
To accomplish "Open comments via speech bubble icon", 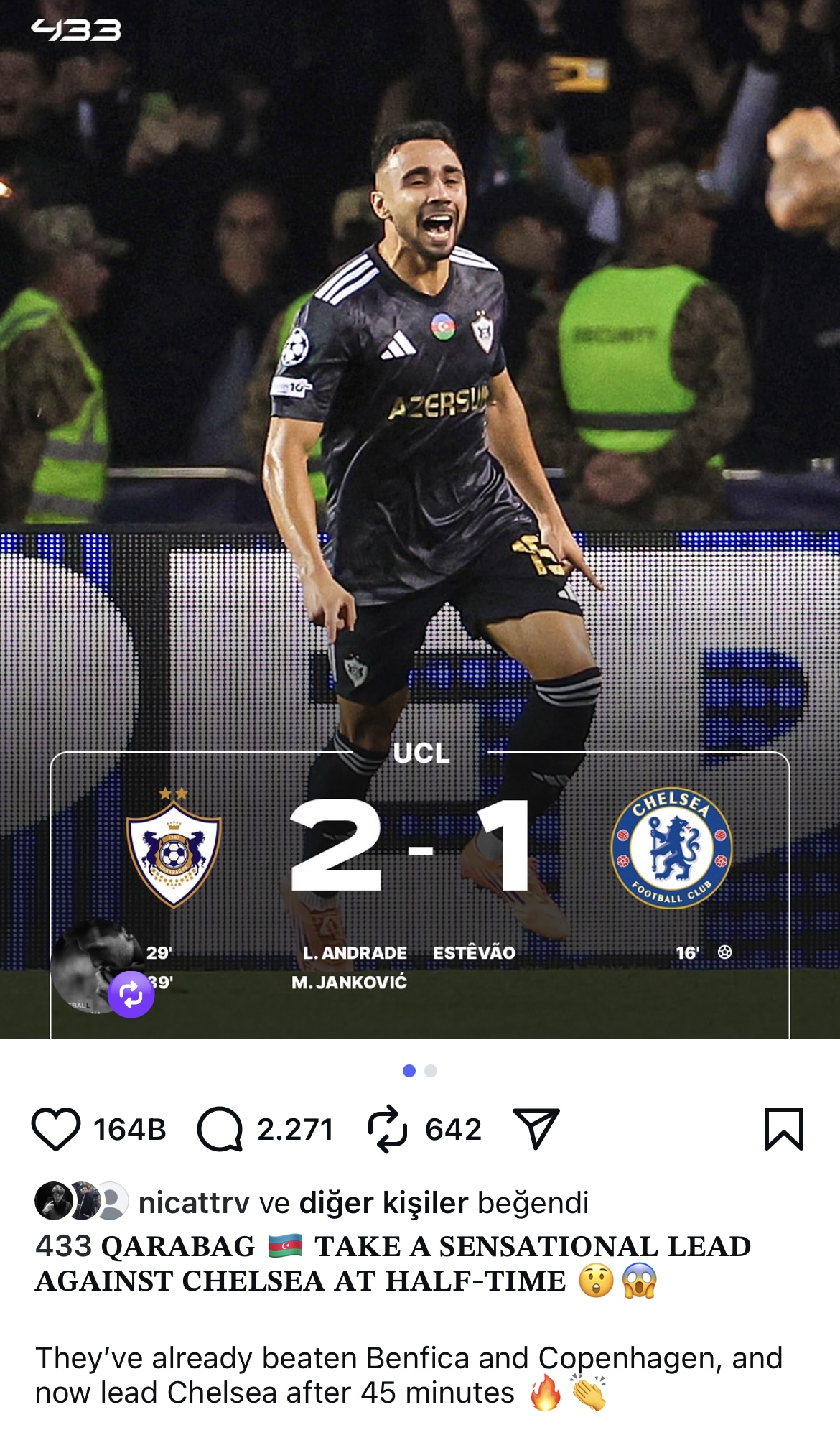I will (x=220, y=1129).
